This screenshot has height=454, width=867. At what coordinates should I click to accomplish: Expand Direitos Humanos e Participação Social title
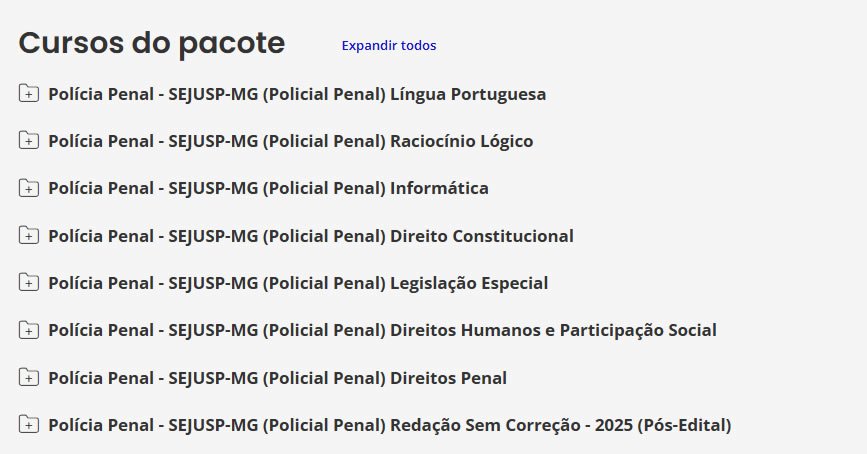(x=382, y=330)
